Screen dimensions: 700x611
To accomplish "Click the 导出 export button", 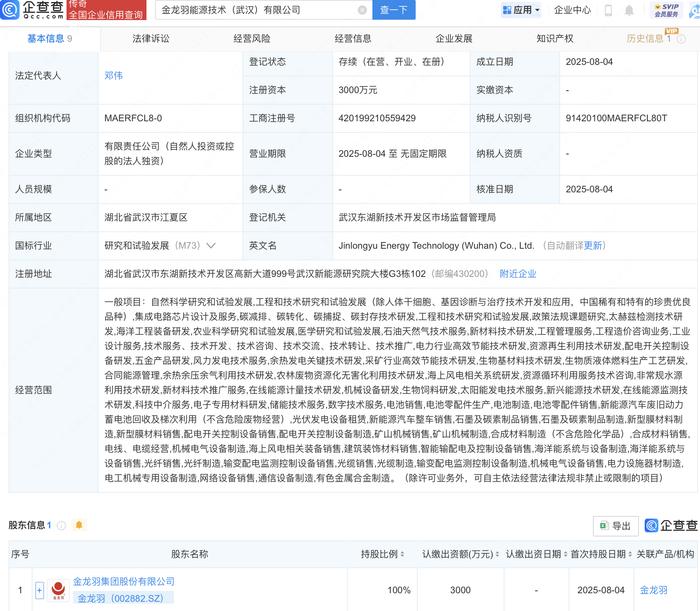I will click(616, 526).
